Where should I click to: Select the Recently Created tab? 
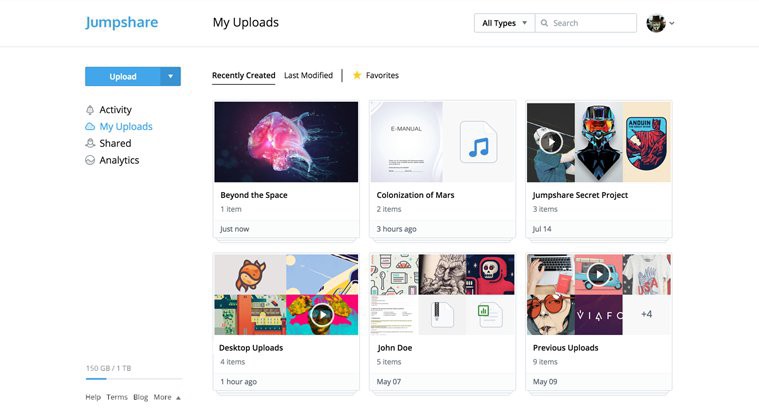[243, 76]
